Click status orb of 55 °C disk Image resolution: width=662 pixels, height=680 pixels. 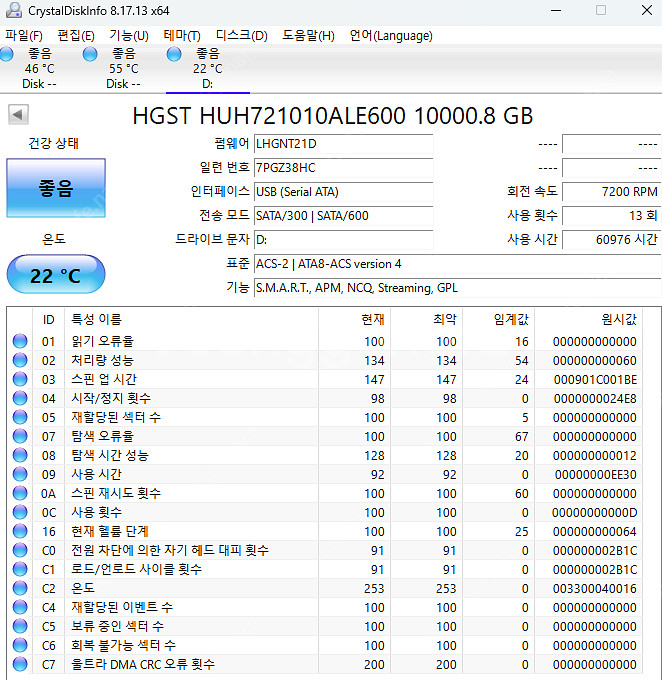90,54
